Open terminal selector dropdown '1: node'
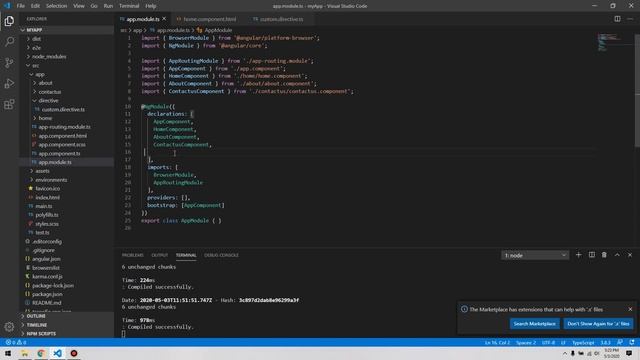640x360 pixels. click(x=535, y=255)
